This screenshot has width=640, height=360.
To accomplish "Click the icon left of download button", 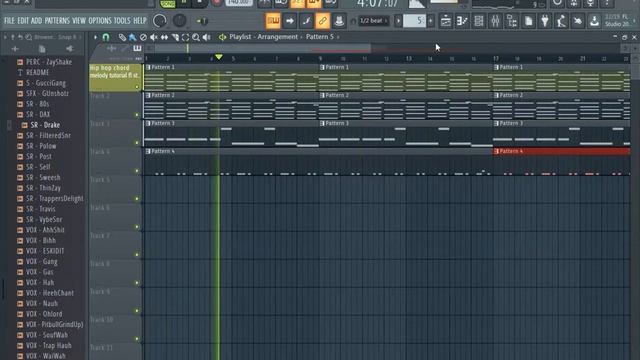I will (578, 21).
